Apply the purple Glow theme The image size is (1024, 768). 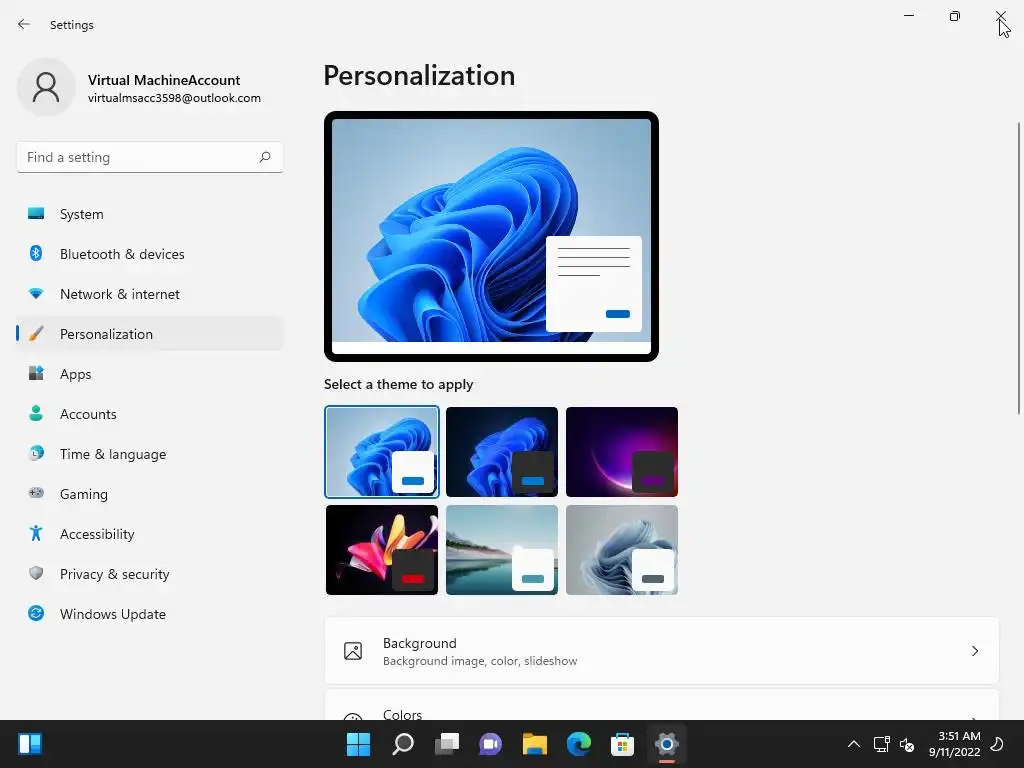(622, 452)
